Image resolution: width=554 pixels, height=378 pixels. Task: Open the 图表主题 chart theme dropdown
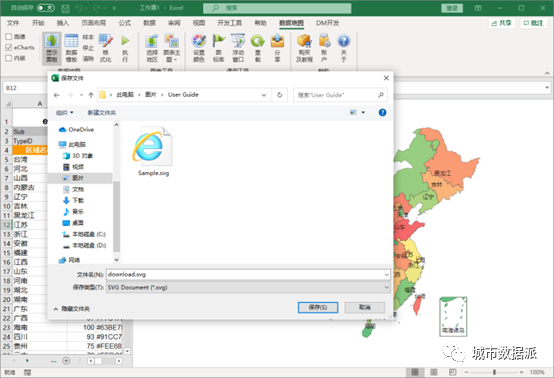click(172, 48)
